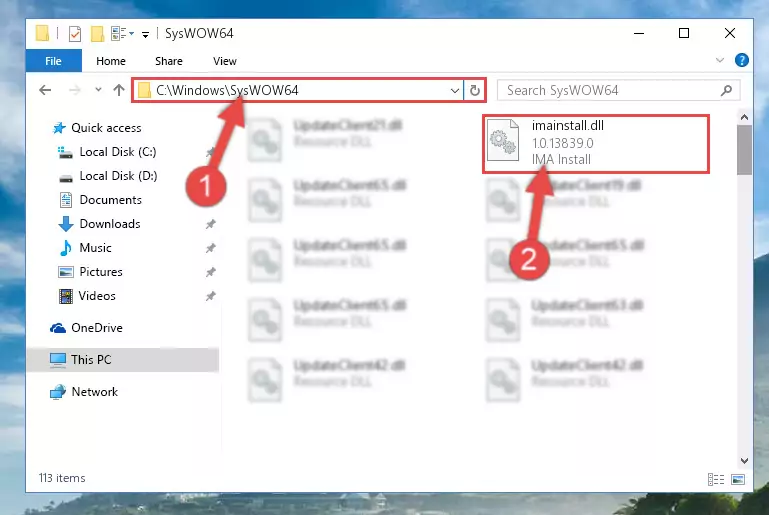769x515 pixels.
Task: Switch to the Share ribbon tab
Action: (169, 61)
